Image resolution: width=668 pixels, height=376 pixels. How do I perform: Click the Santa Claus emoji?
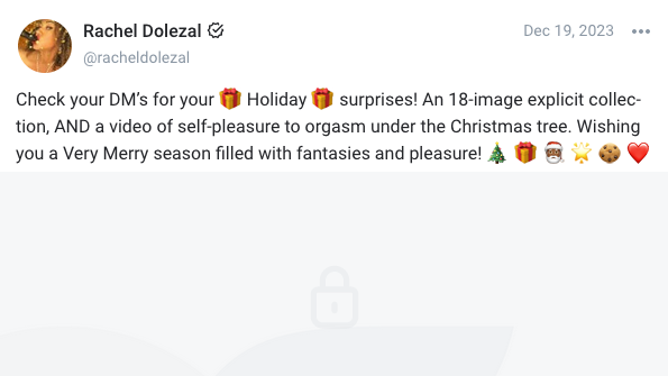554,153
